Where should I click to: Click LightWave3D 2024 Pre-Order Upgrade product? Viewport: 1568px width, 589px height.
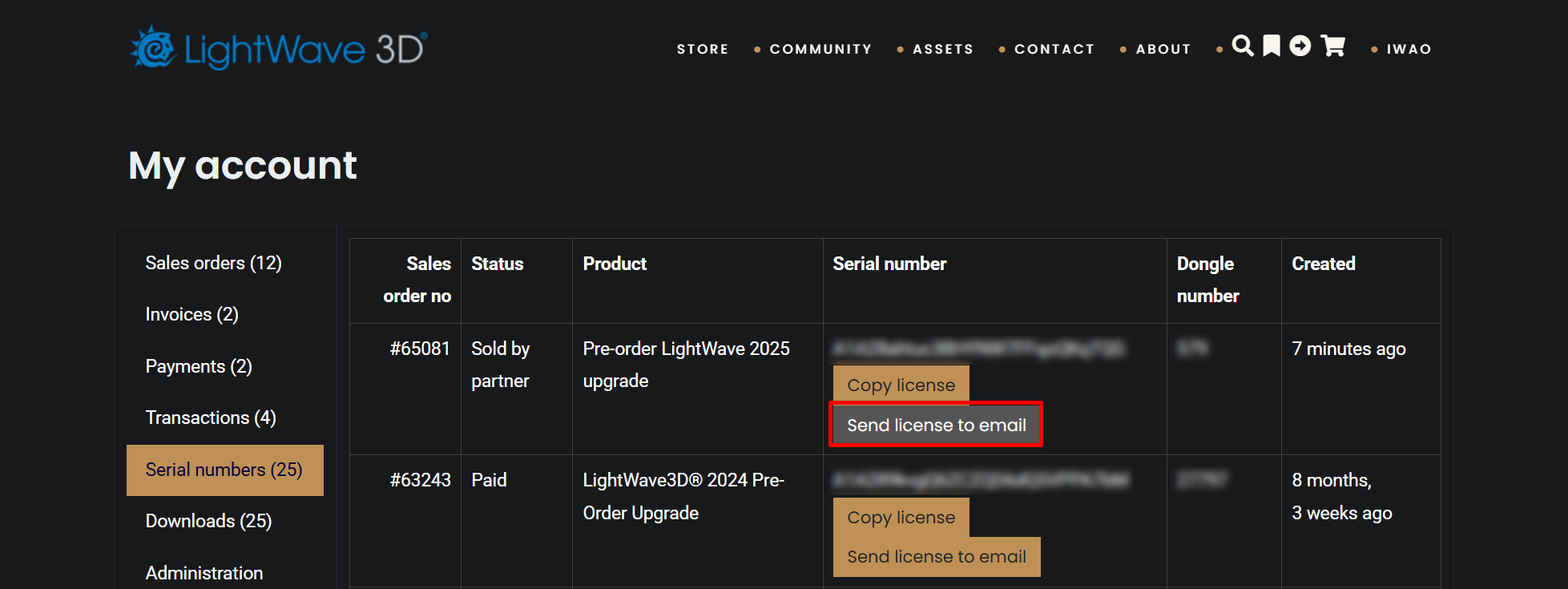coord(683,497)
